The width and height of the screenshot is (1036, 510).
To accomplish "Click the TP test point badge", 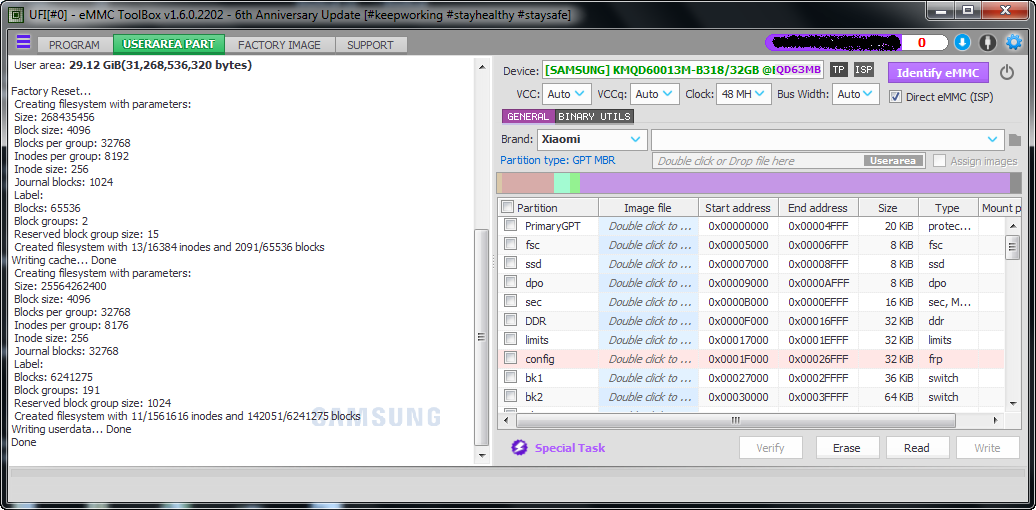I will [838, 70].
